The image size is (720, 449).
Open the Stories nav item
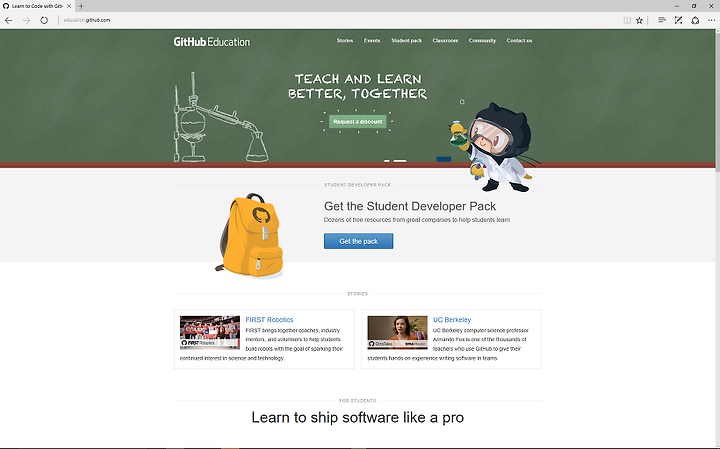[x=345, y=40]
